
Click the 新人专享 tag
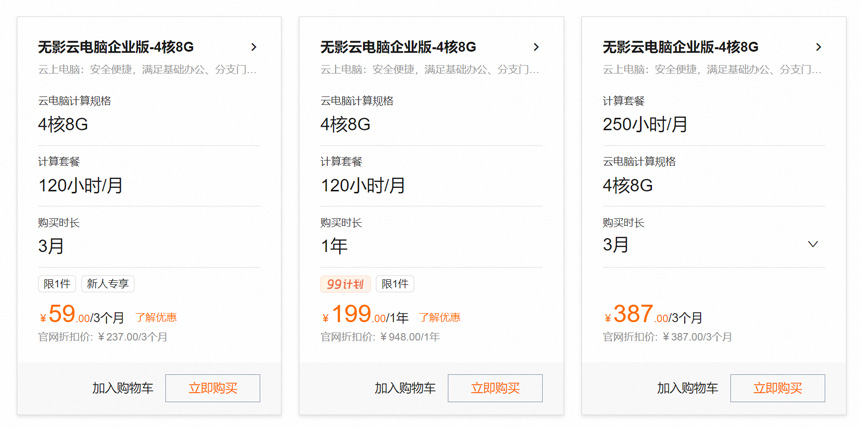108,284
